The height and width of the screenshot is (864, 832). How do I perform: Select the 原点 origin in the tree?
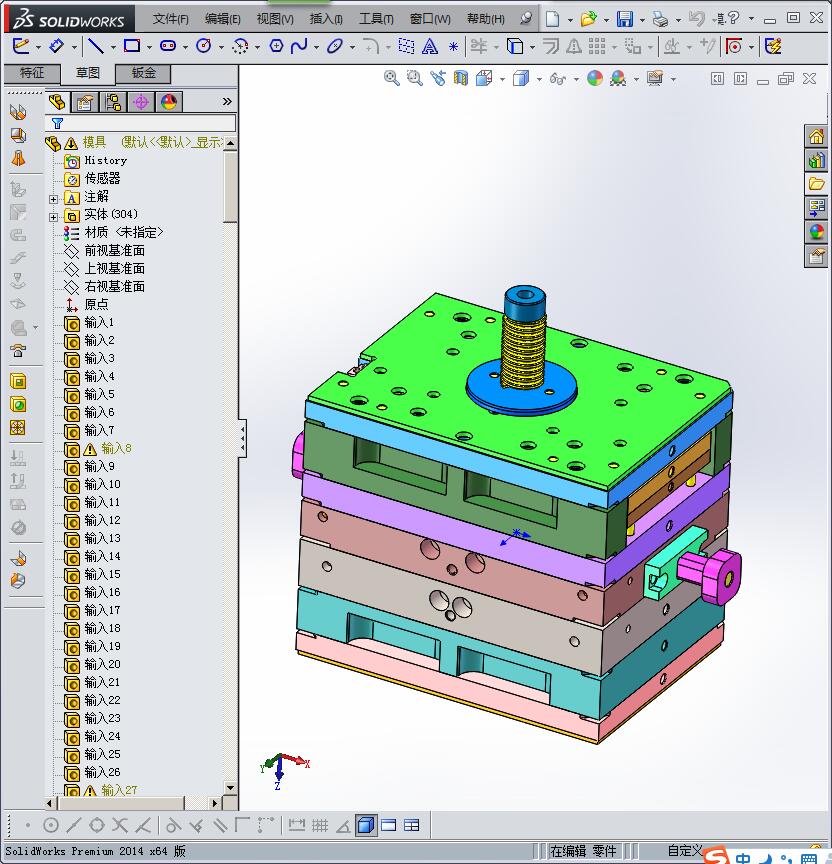tap(96, 304)
